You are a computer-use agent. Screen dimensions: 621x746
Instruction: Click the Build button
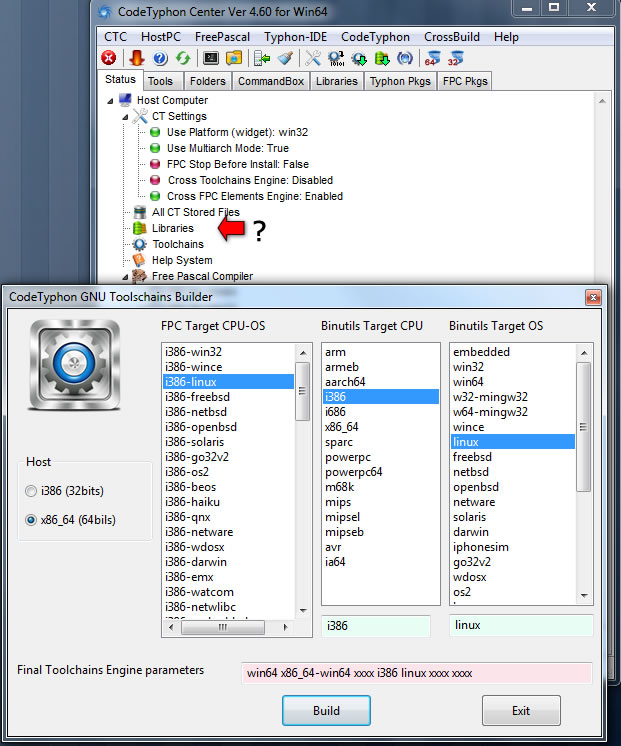coord(326,710)
